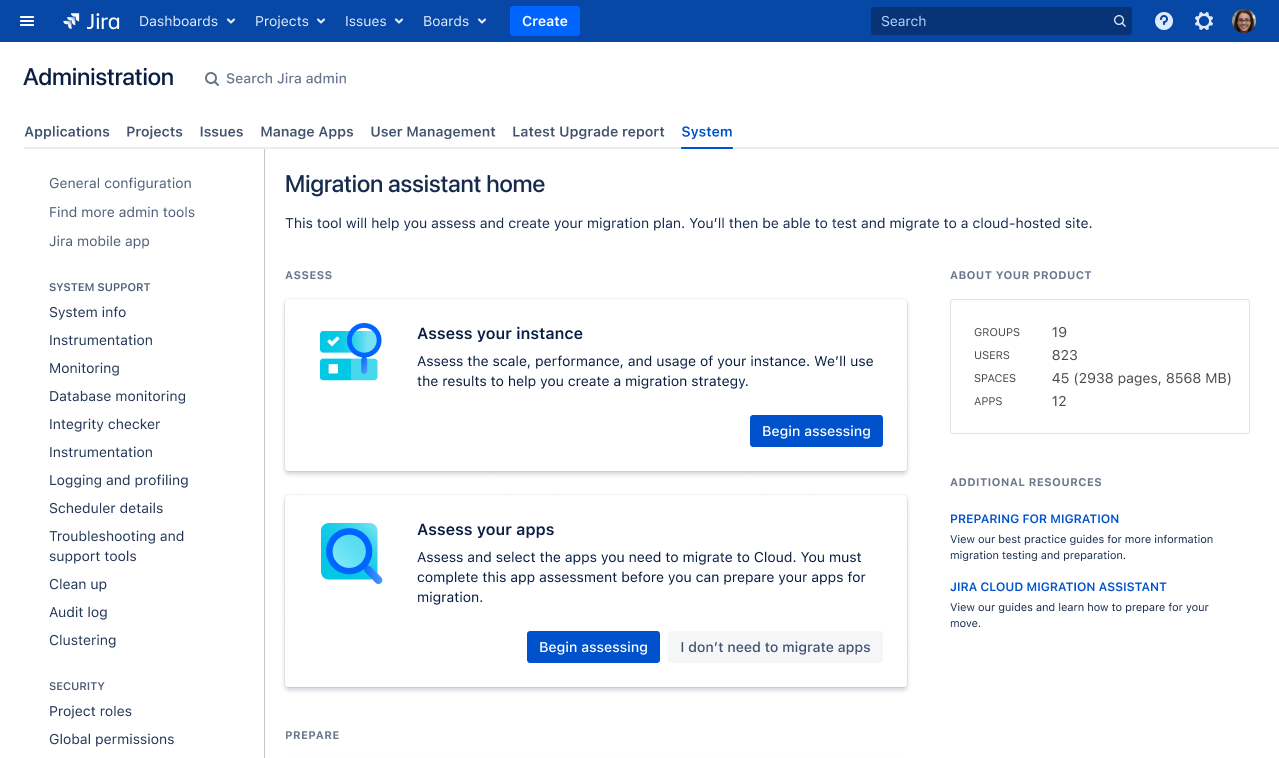Switch to the Manage Apps tab
Viewport: 1279px width, 758px height.
[x=307, y=132]
